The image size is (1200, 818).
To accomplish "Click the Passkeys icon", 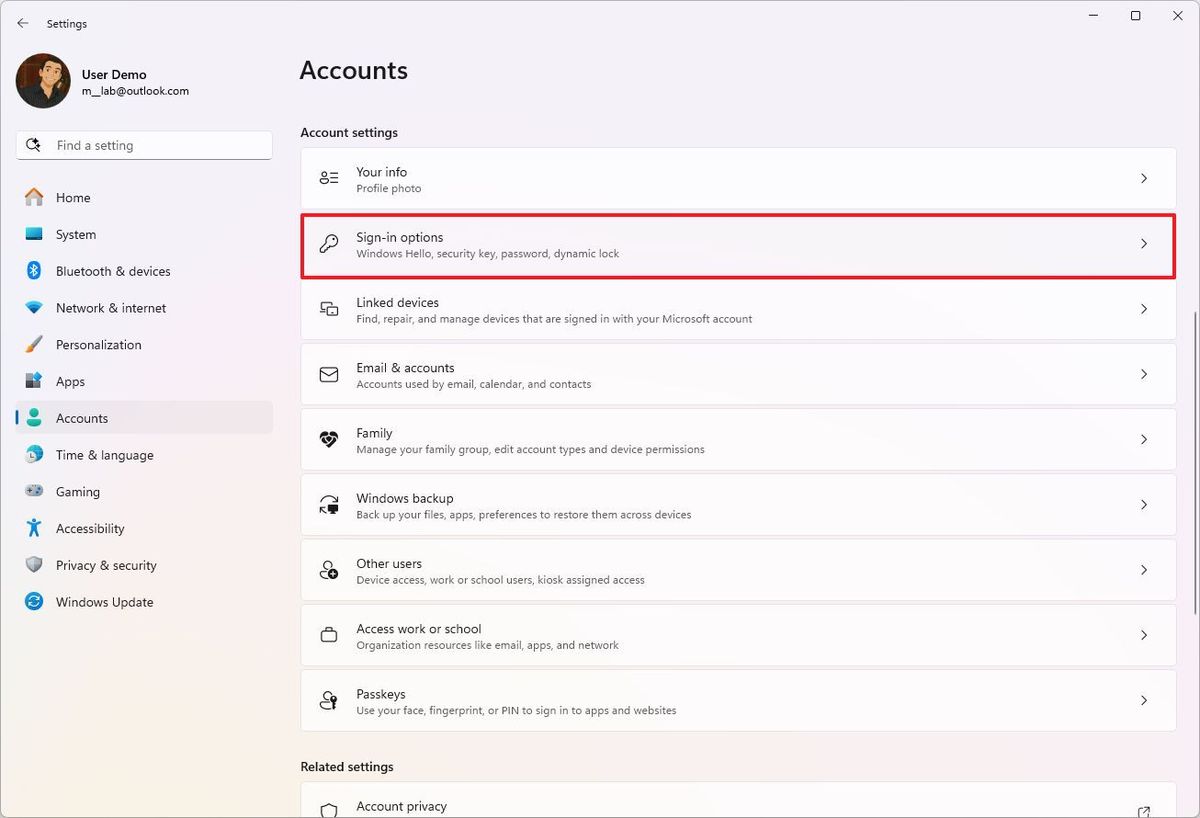I will 329,701.
